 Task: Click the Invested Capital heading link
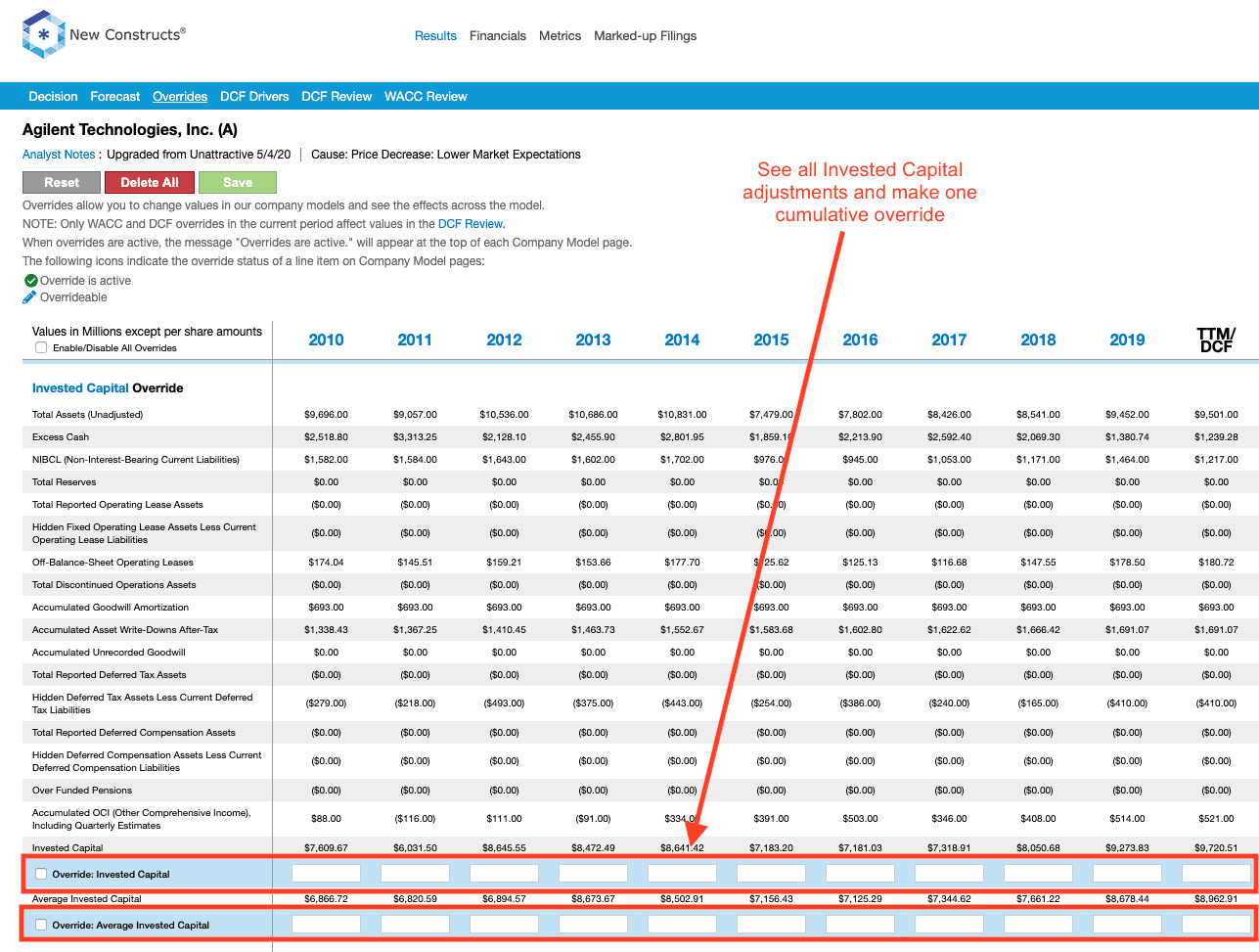(80, 388)
